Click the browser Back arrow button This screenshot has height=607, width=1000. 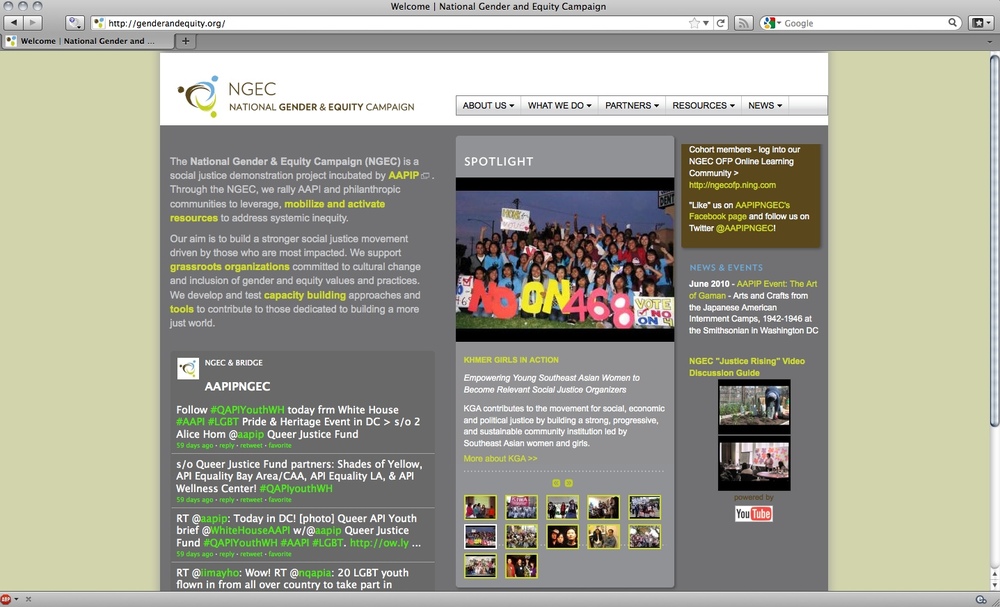click(14, 22)
